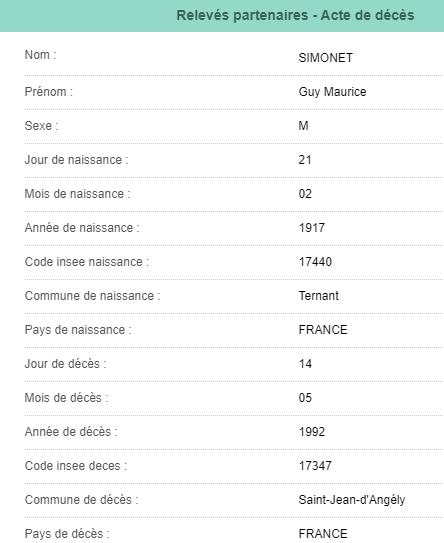The height and width of the screenshot is (543, 444).
Task: Click the birth commune Ternant
Action: (319, 296)
